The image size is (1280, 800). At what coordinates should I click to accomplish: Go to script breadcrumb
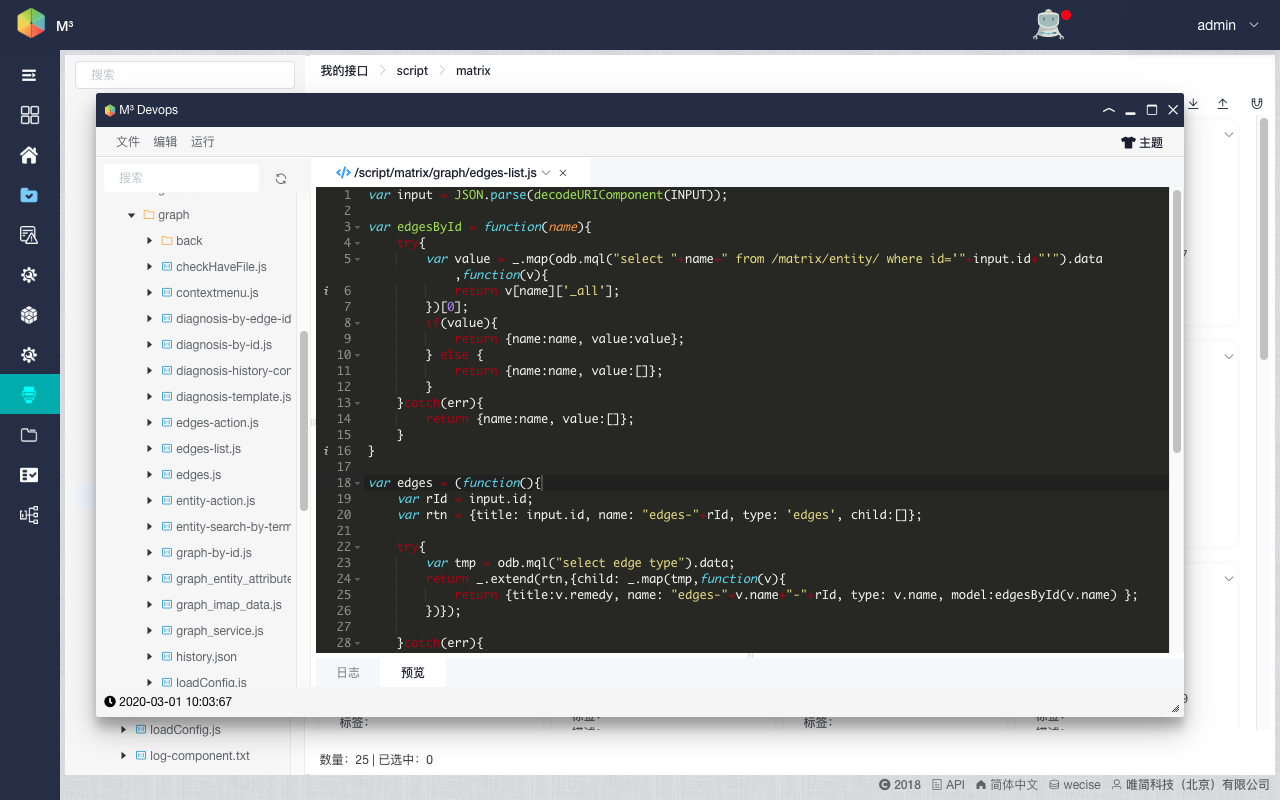[x=412, y=71]
